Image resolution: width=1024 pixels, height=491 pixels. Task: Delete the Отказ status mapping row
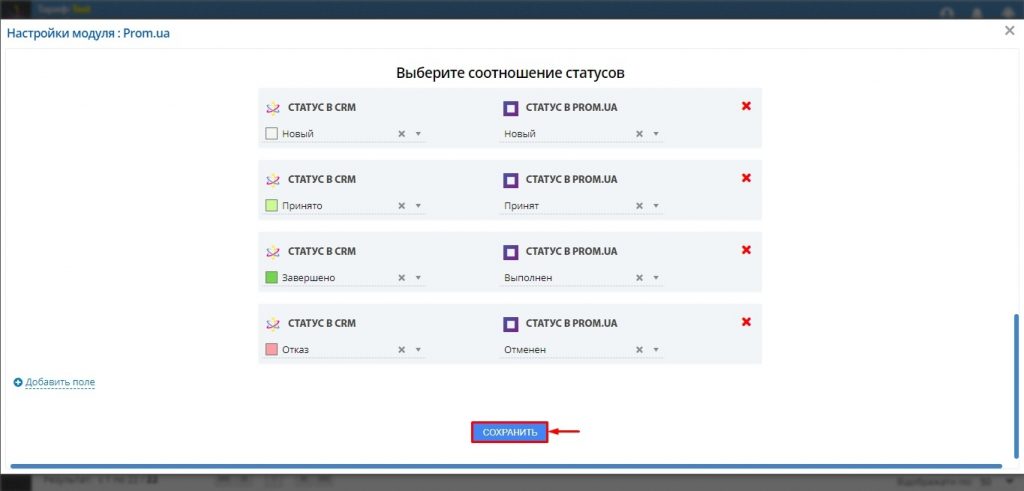746,321
